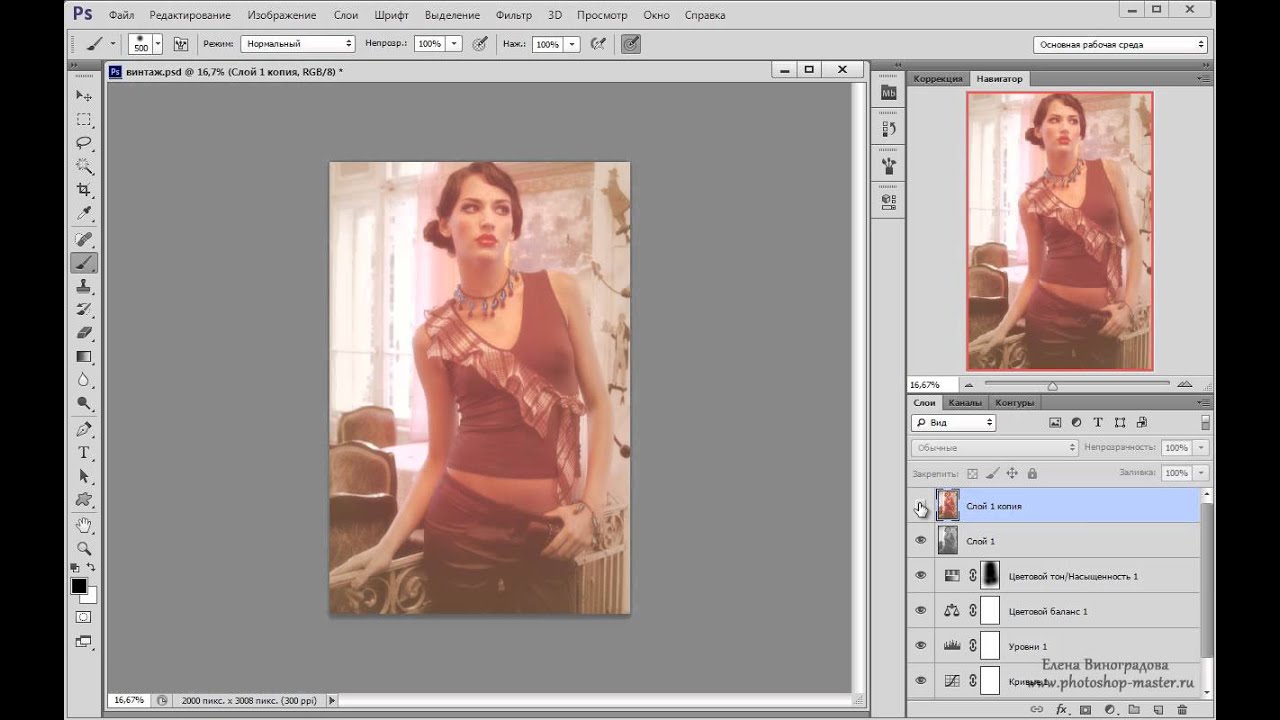
Task: Open the status bar info arrow
Action: tap(332, 700)
